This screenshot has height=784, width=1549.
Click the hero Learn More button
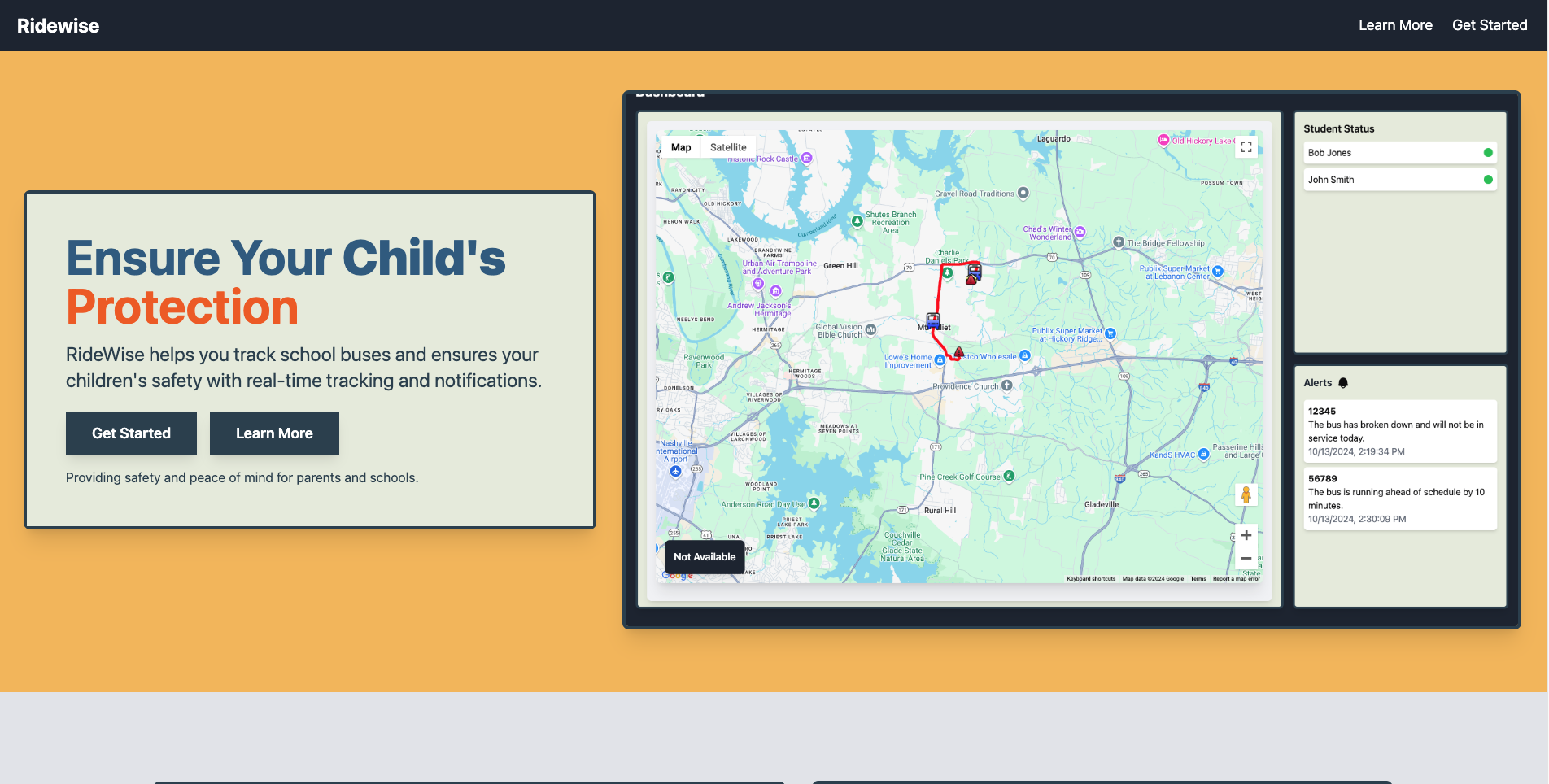tap(274, 433)
